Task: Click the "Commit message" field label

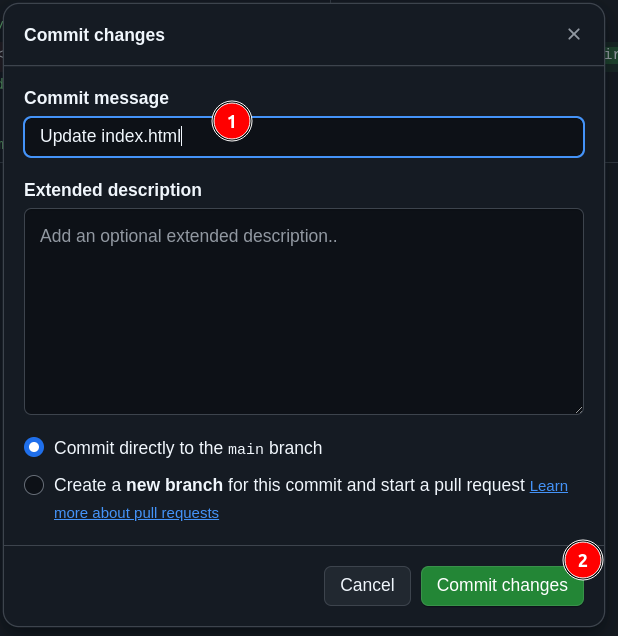Action: tap(96, 98)
